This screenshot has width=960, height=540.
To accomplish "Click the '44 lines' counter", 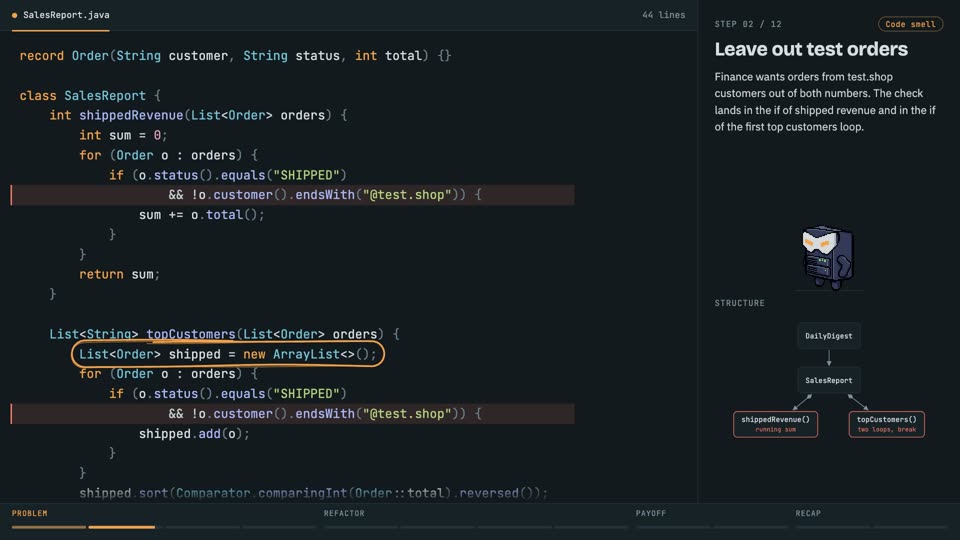I will [663, 15].
